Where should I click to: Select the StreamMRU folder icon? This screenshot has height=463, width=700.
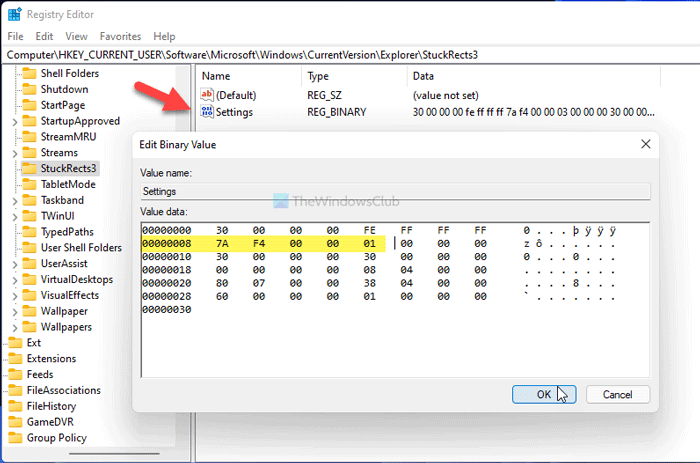[29, 137]
